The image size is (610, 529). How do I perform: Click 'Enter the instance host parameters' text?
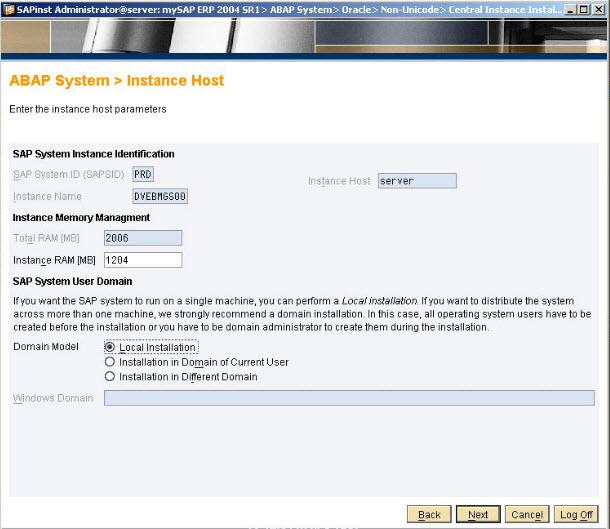click(x=88, y=109)
